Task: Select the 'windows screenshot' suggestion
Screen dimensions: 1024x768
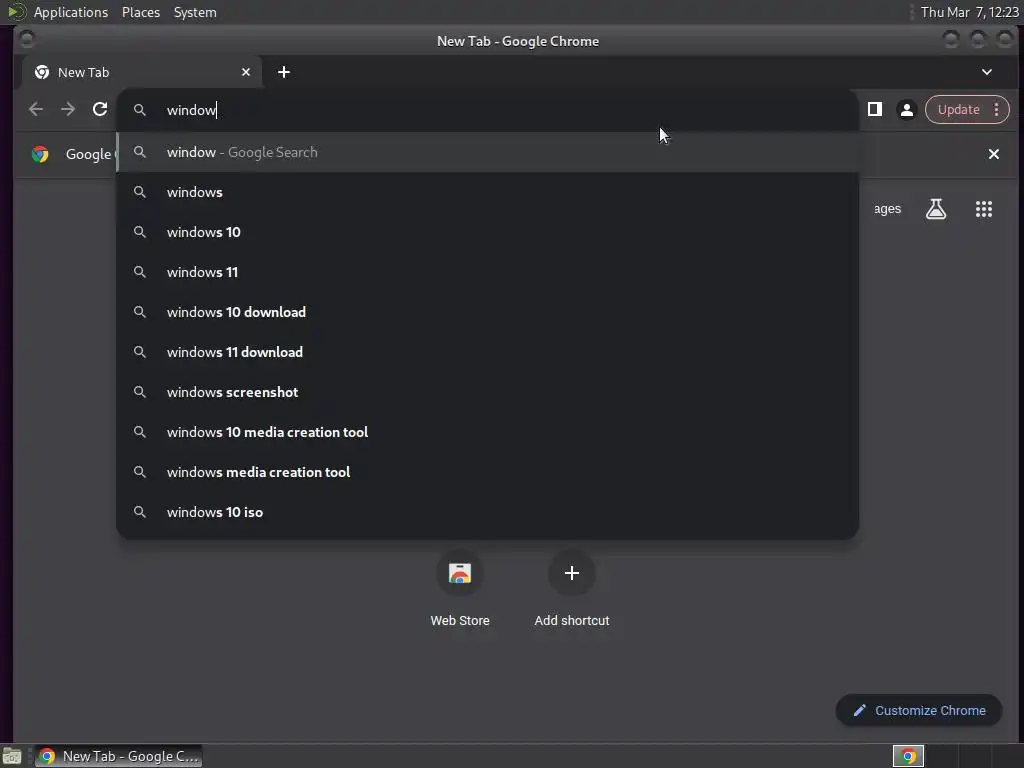Action: click(x=487, y=392)
